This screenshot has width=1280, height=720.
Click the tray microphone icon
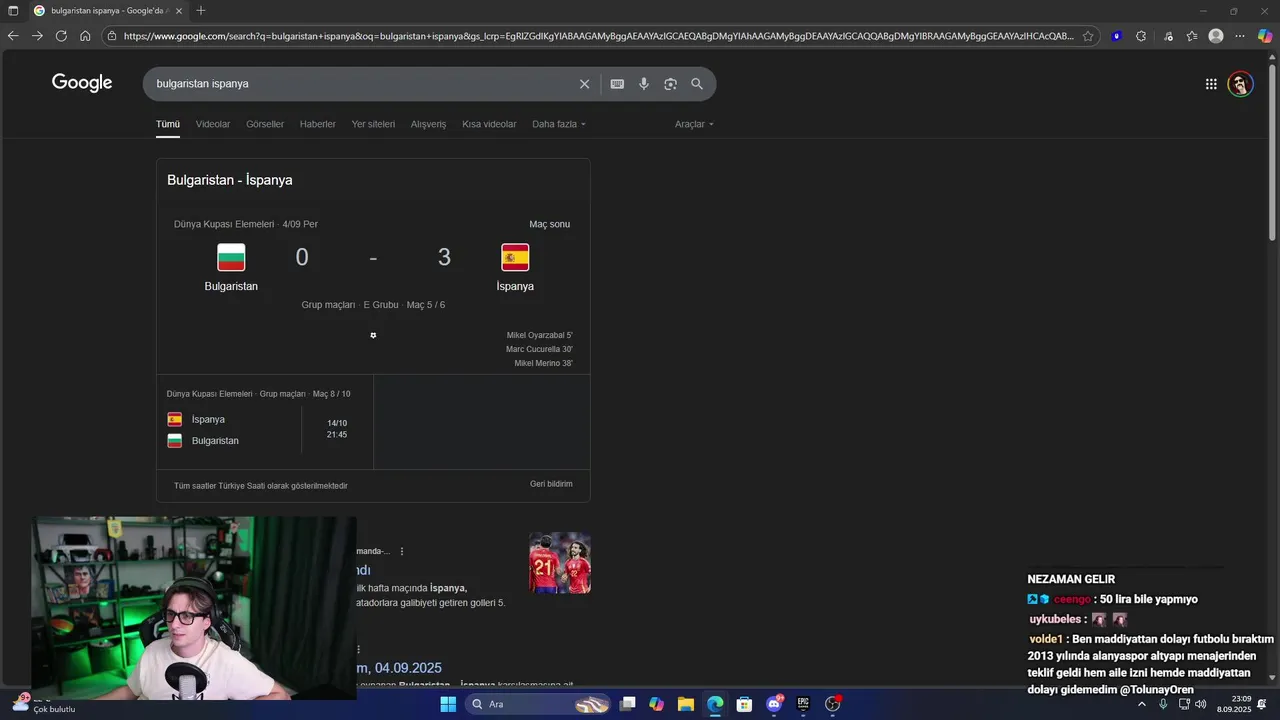click(x=1163, y=704)
